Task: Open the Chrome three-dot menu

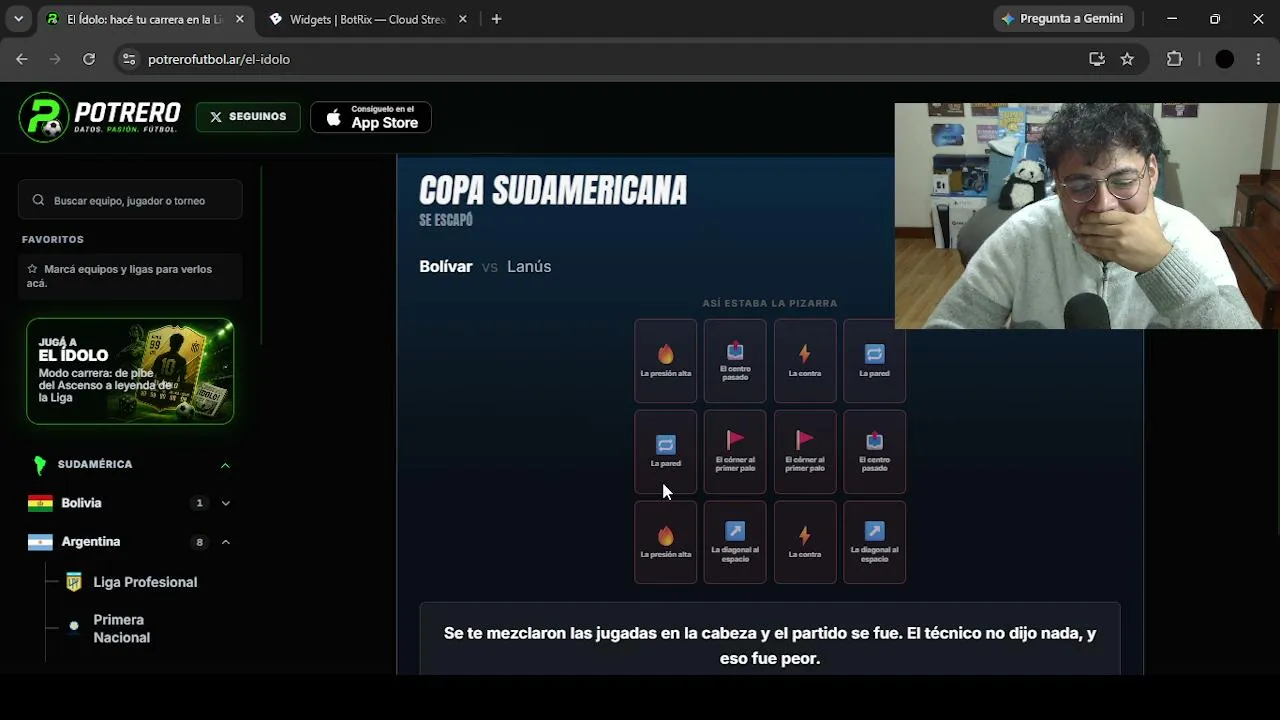Action: tap(1258, 59)
